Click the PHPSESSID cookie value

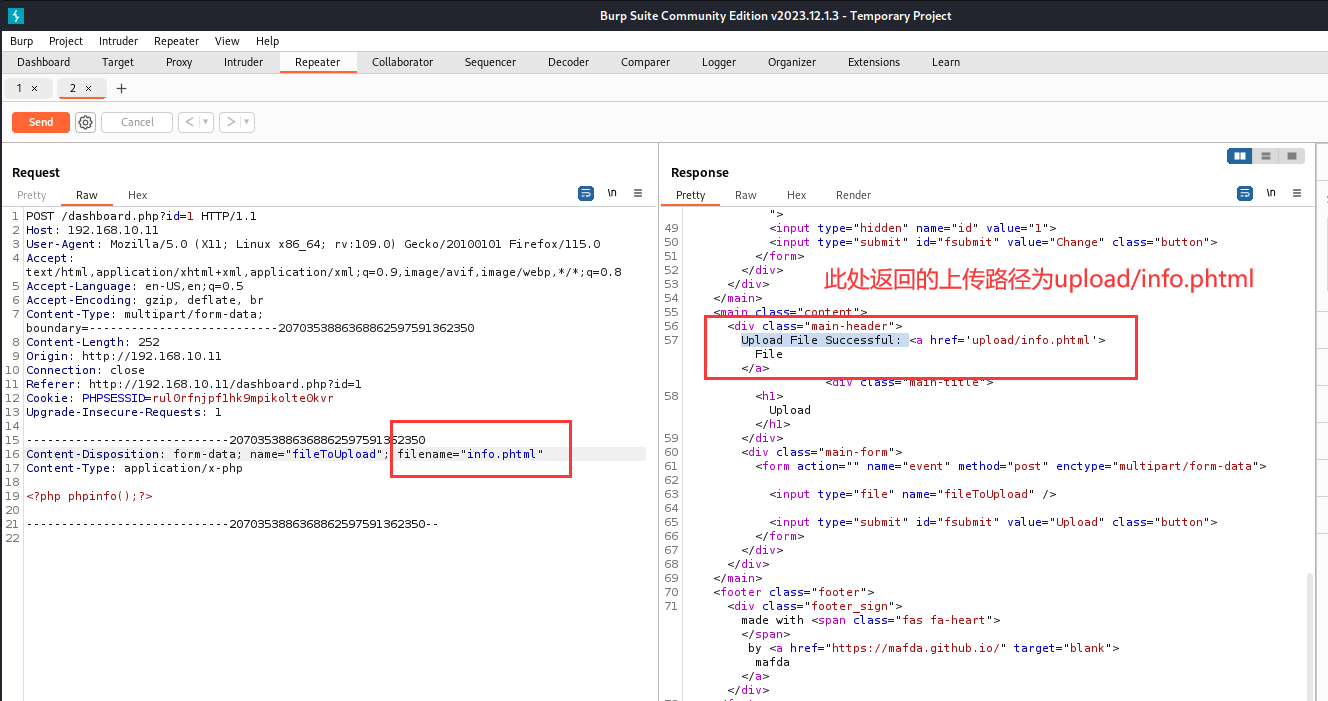point(242,398)
